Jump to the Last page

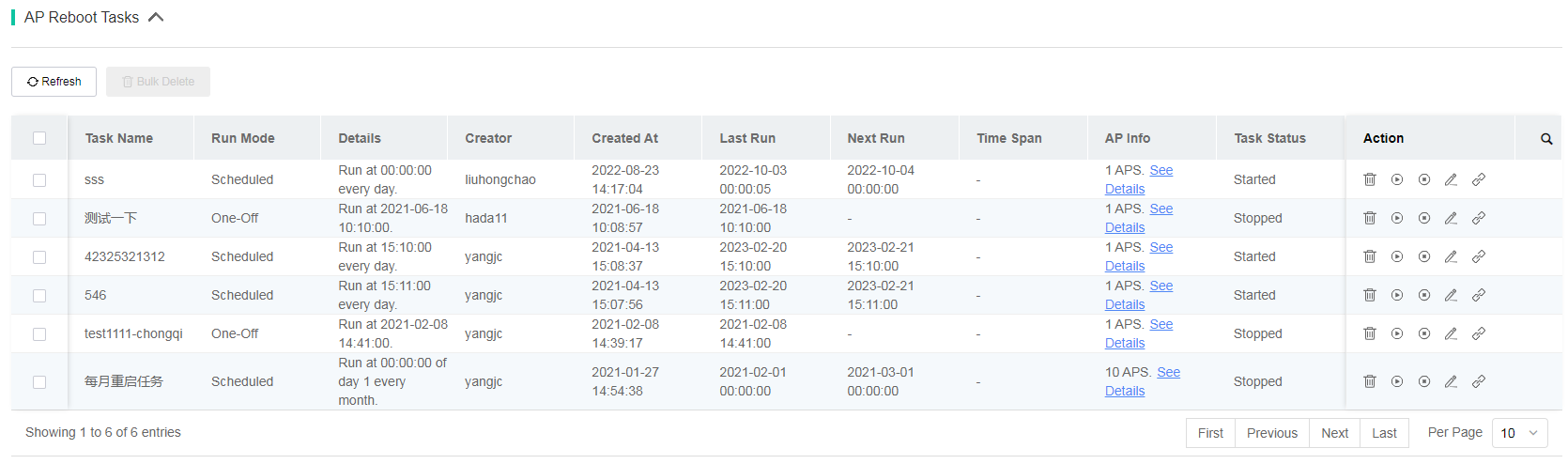click(x=1384, y=433)
